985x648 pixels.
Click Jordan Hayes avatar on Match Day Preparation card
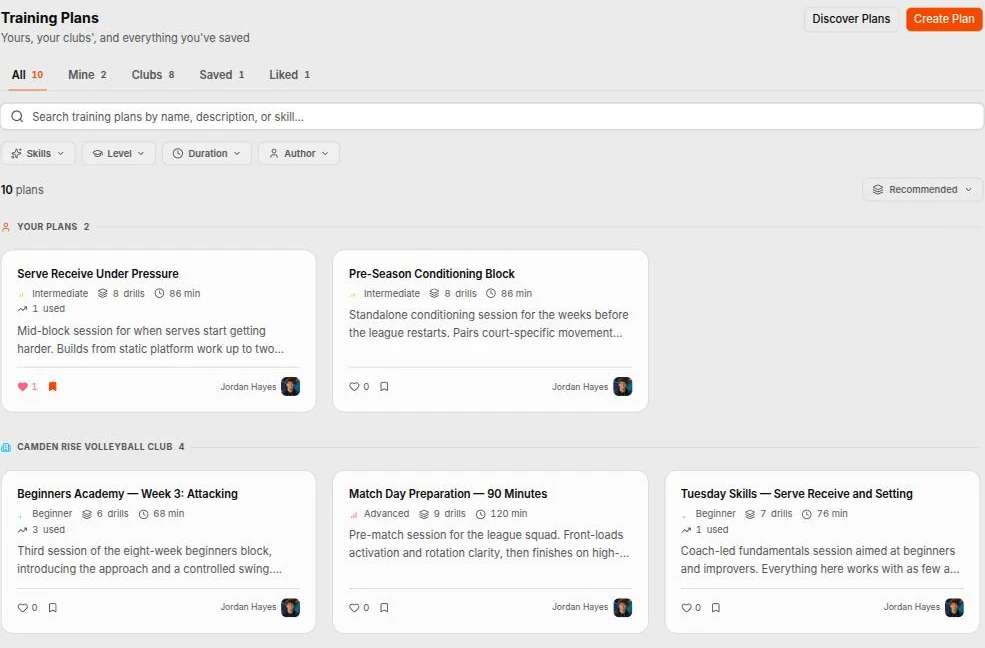(623, 608)
